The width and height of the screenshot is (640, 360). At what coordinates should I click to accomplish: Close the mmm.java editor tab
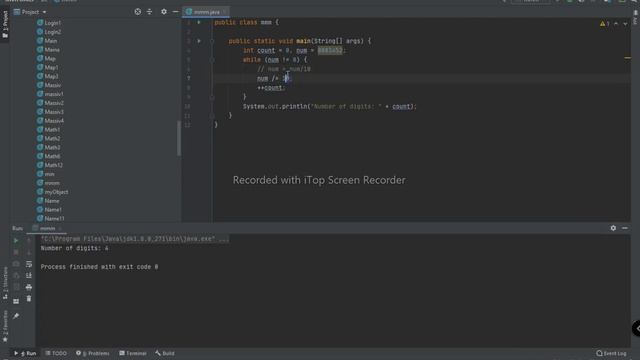pos(225,12)
